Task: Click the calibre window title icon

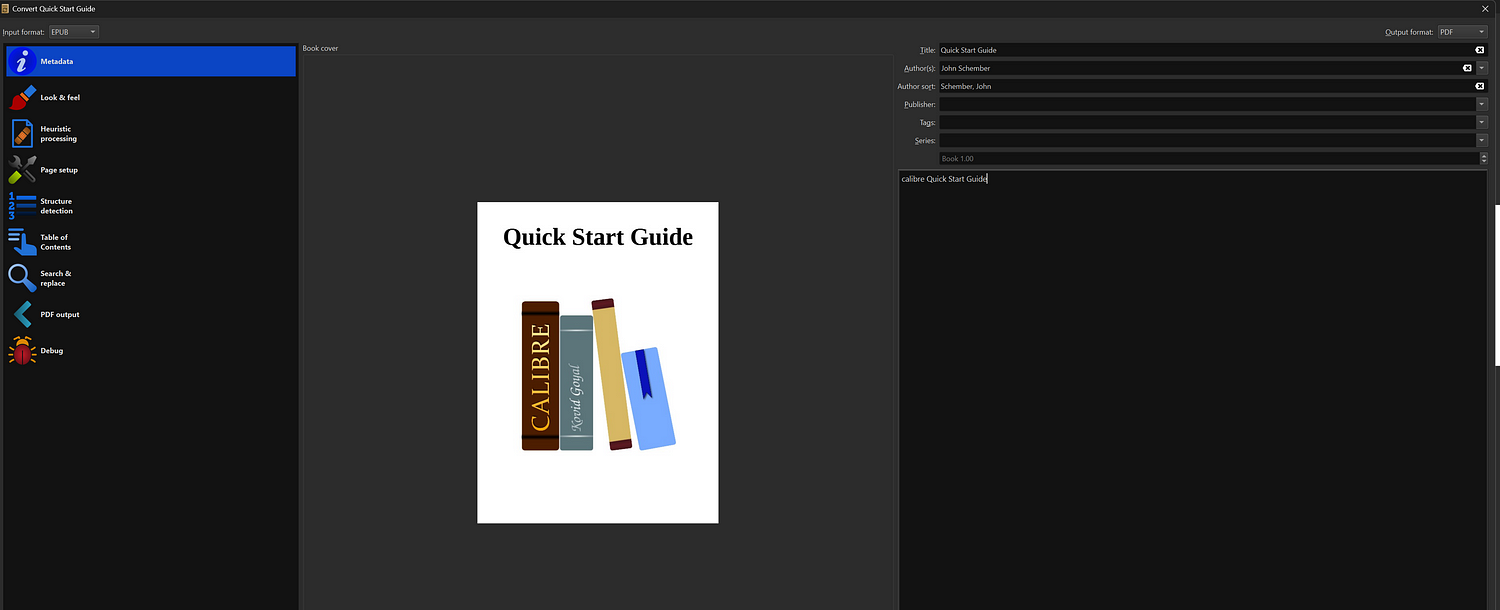Action: click(x=5, y=8)
